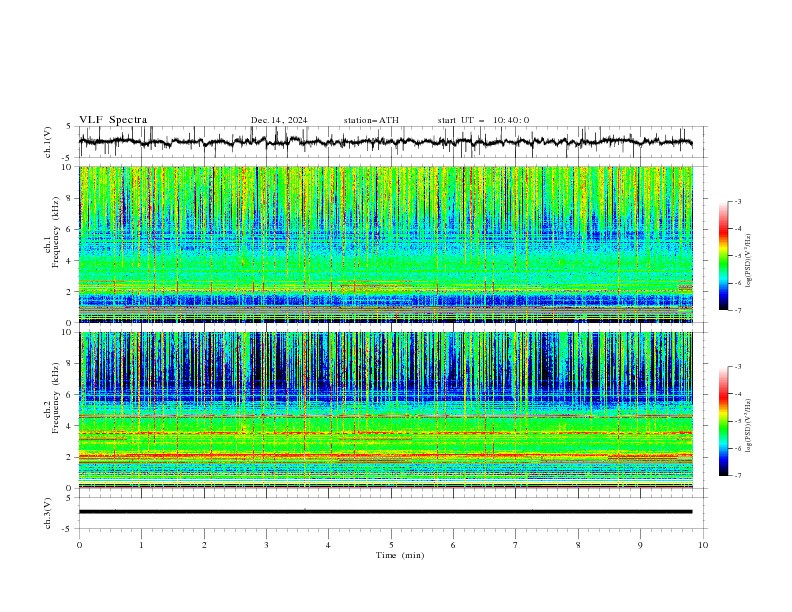Click the log(PSD) label beside ch.1 colorbar
The height and width of the screenshot is (612, 792).
[x=749, y=261]
